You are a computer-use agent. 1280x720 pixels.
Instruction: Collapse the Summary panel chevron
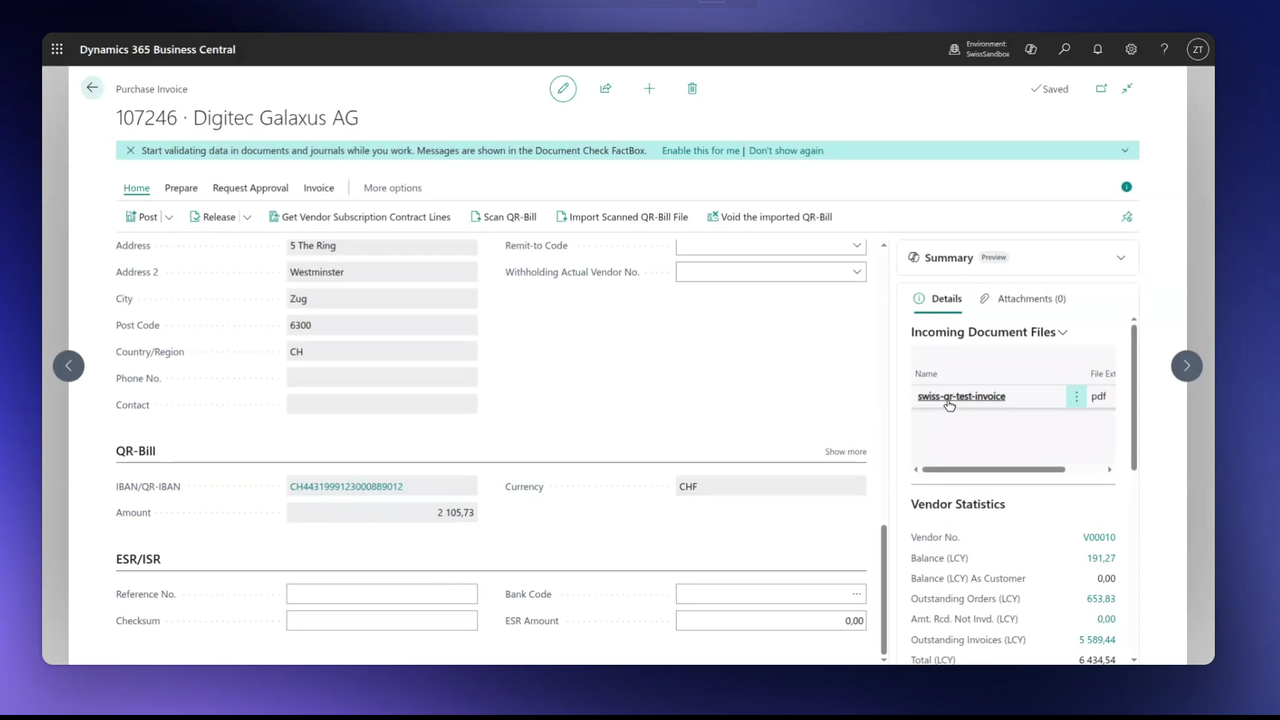[x=1121, y=258]
